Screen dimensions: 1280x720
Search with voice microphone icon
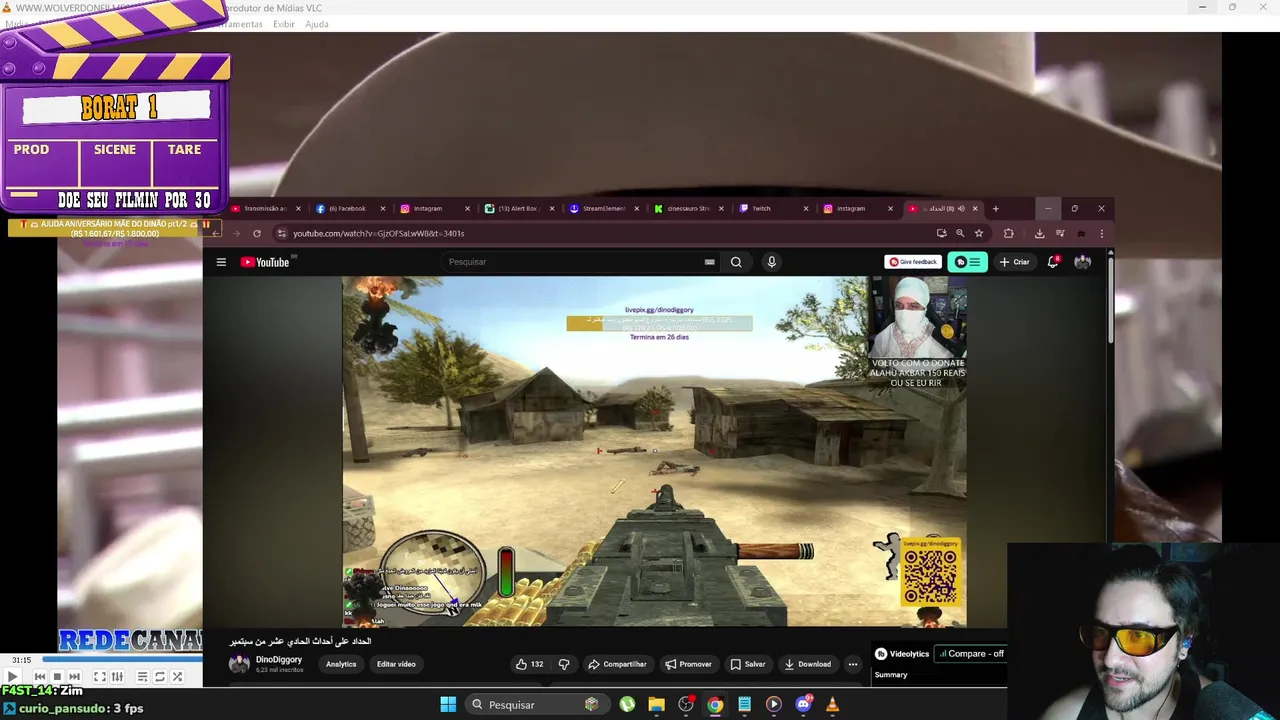(x=771, y=262)
